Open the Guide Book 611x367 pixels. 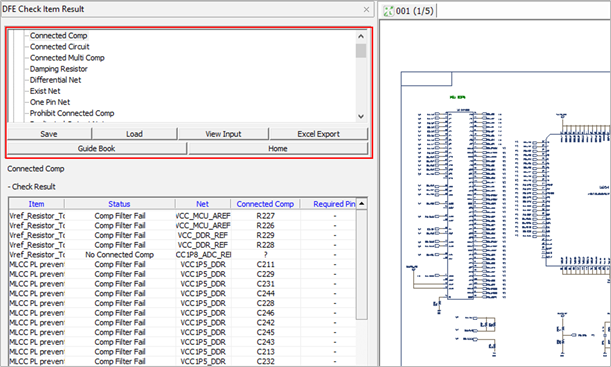click(x=97, y=148)
